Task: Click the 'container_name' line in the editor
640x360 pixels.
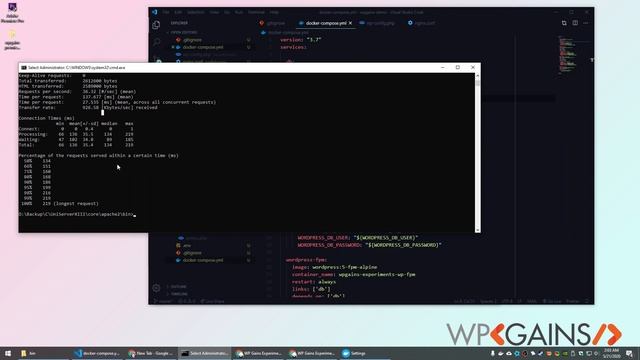Action: tap(353, 274)
